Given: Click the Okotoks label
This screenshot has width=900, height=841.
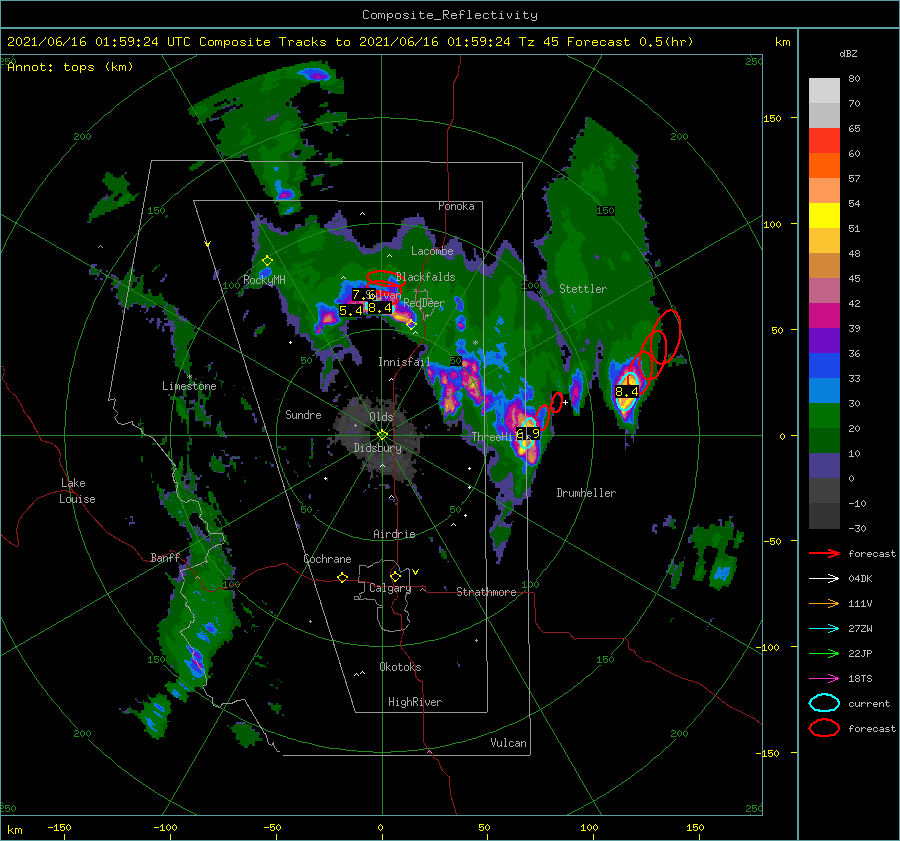Looking at the screenshot, I should tap(400, 667).
